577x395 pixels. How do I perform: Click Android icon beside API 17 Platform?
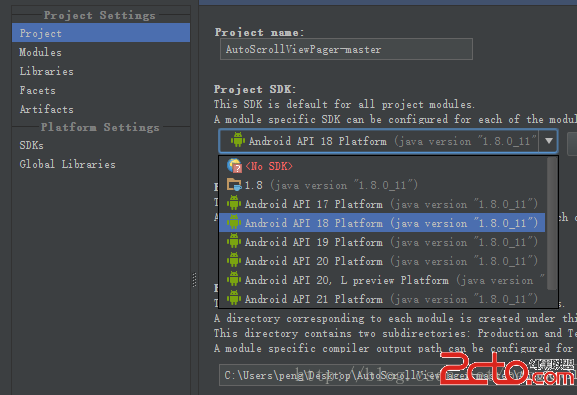coord(234,203)
